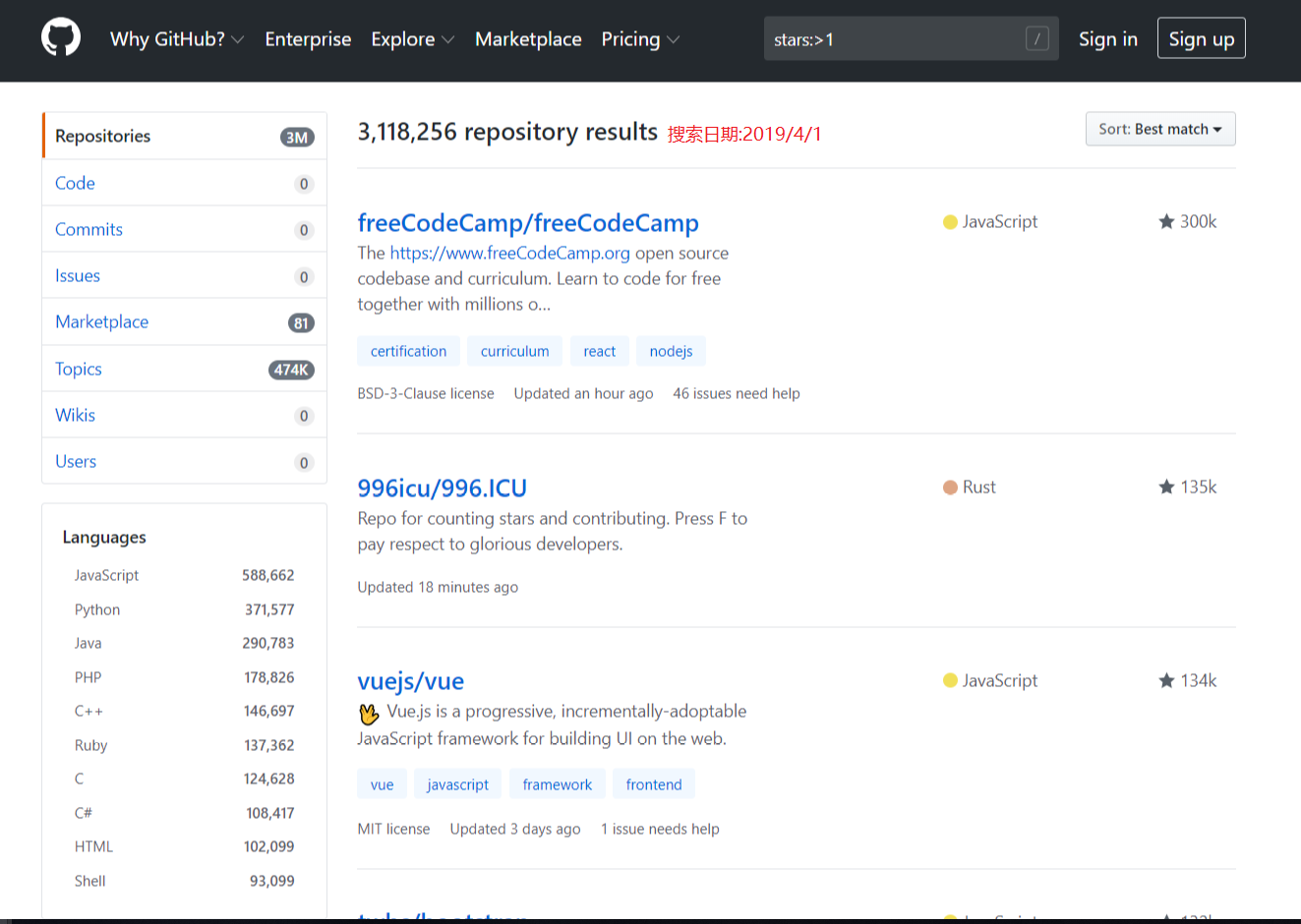Click the curriculum topic tag
This screenshot has width=1301, height=924.
click(x=514, y=351)
